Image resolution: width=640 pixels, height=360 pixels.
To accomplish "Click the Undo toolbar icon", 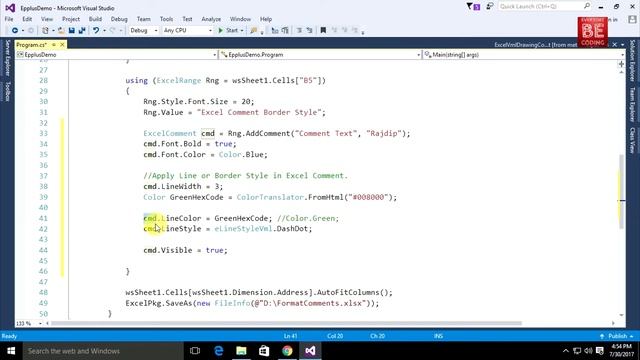I will point(96,31).
